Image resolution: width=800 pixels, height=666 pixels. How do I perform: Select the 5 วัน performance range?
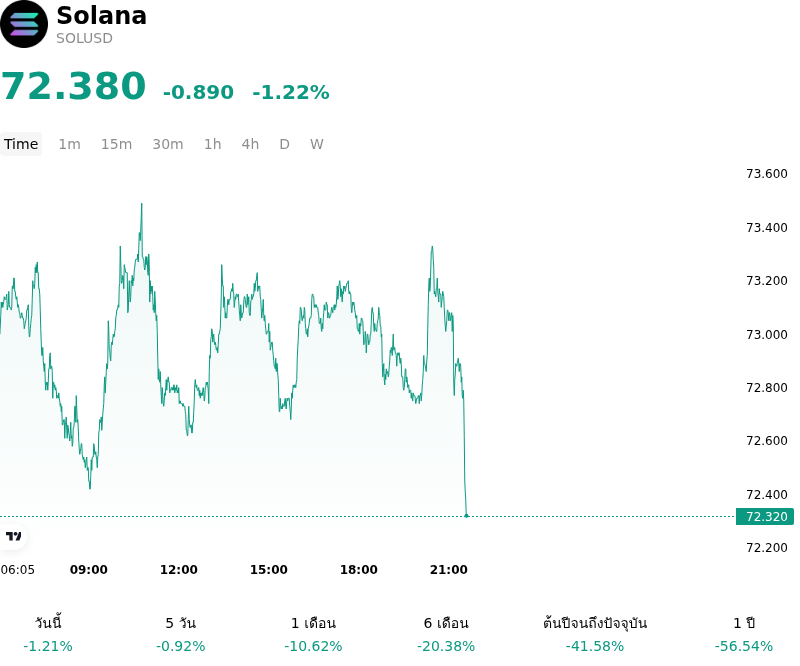click(x=181, y=634)
